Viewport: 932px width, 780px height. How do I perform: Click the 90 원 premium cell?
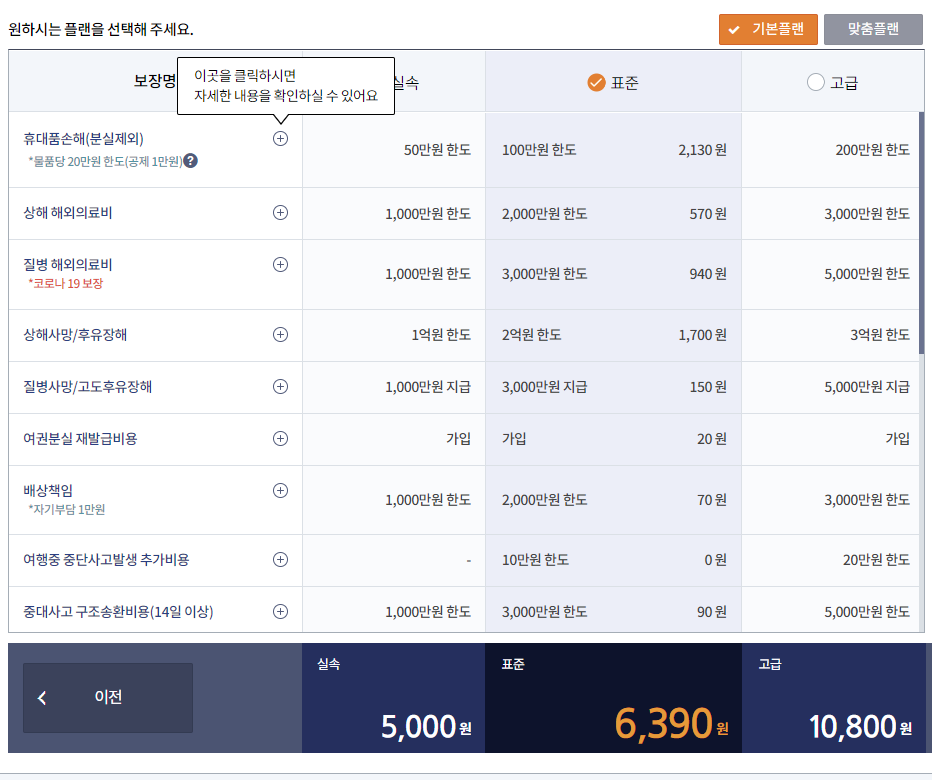(x=711, y=612)
